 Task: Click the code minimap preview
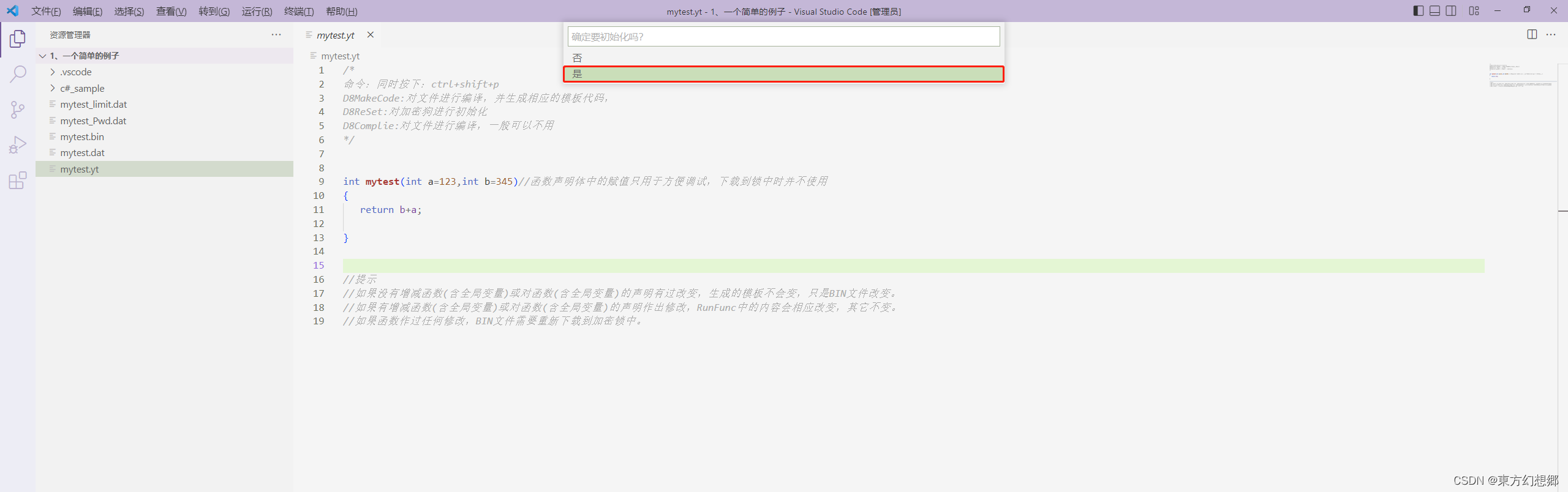pos(1521,76)
